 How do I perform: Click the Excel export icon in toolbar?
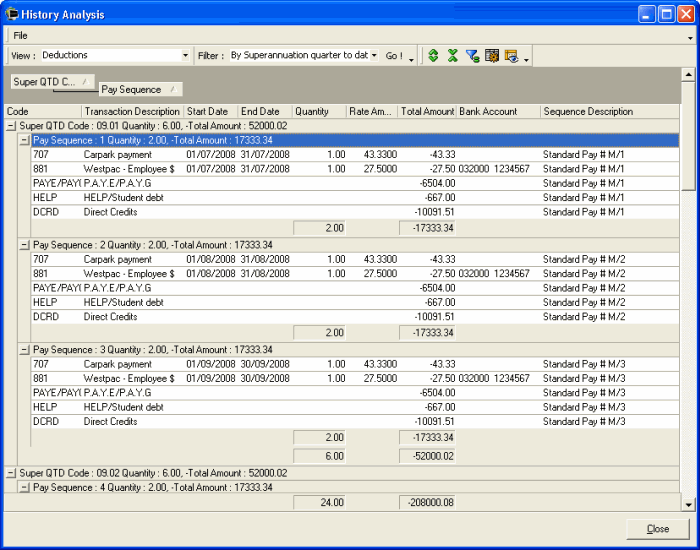click(x=452, y=56)
